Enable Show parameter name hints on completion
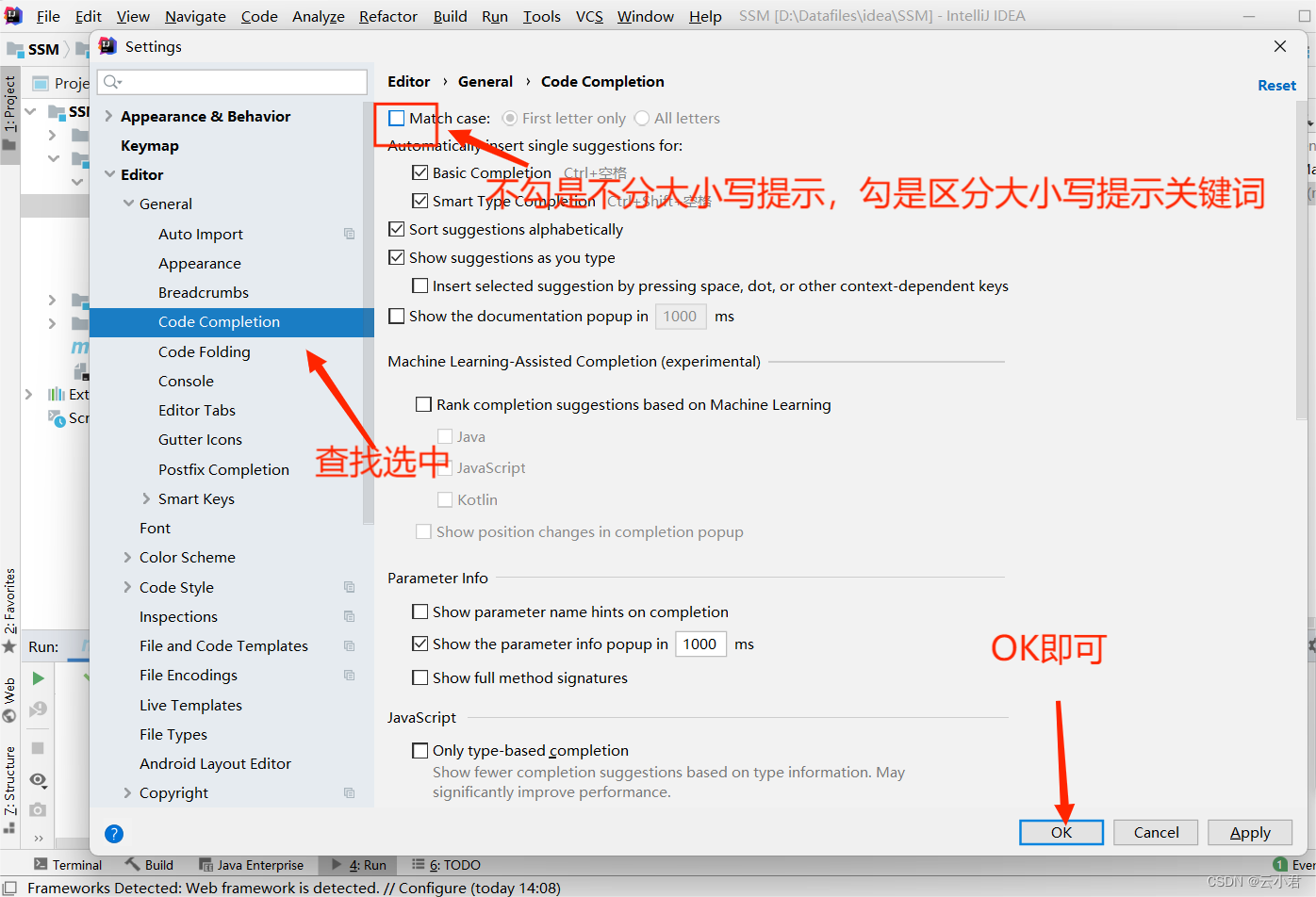 pos(420,612)
